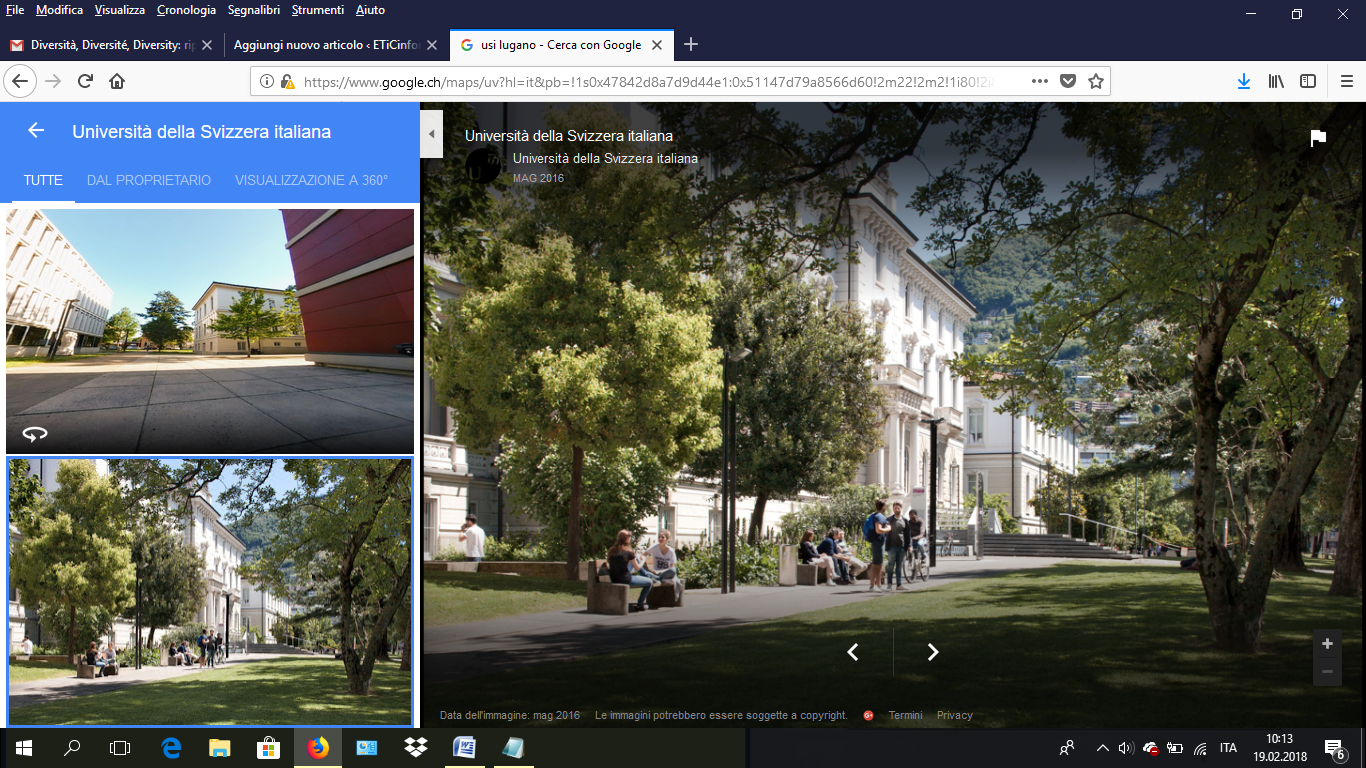Open the Termini link
This screenshot has width=1366, height=768.
coord(905,715)
